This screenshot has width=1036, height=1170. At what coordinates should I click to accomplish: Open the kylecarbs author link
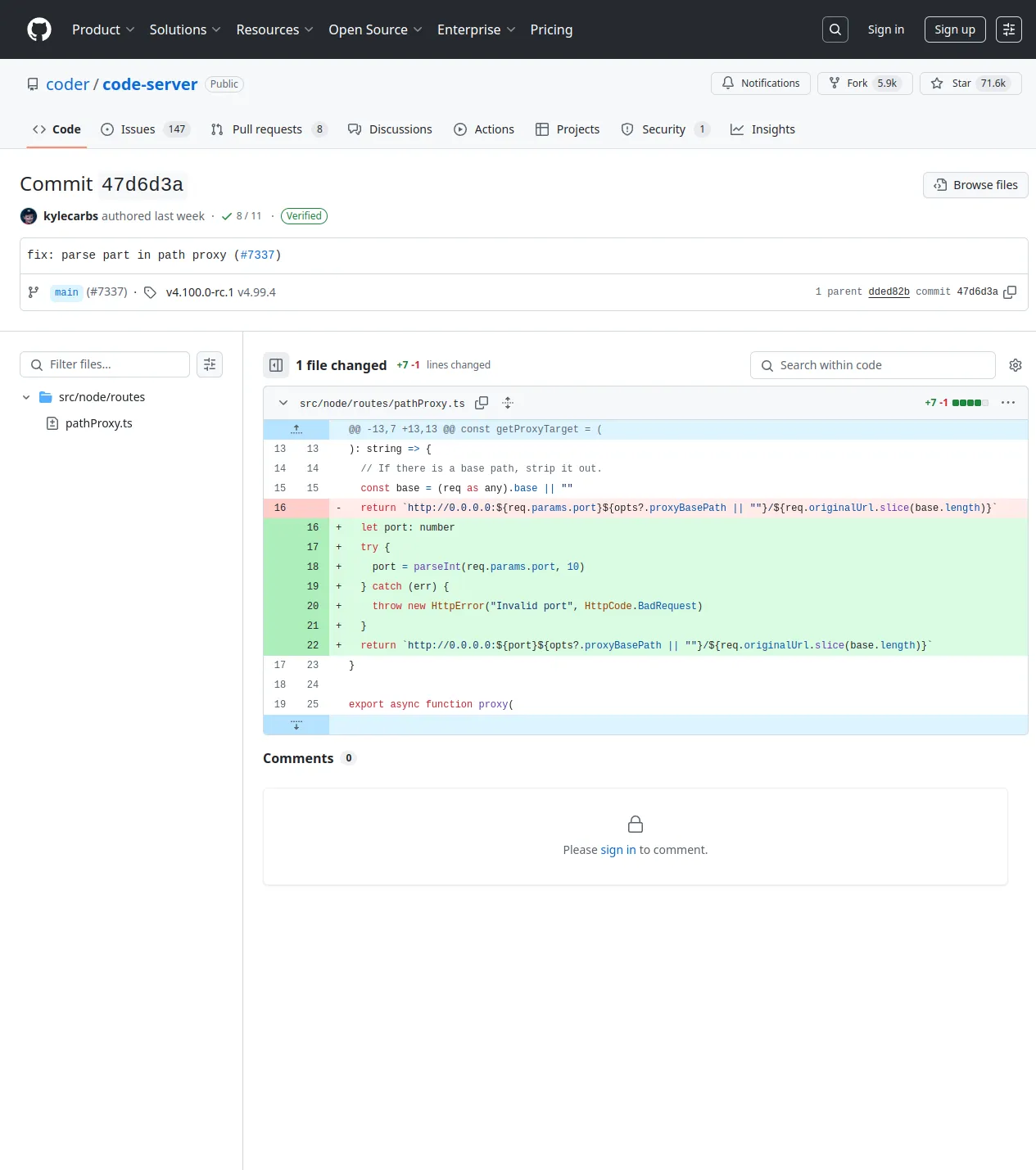pos(70,216)
